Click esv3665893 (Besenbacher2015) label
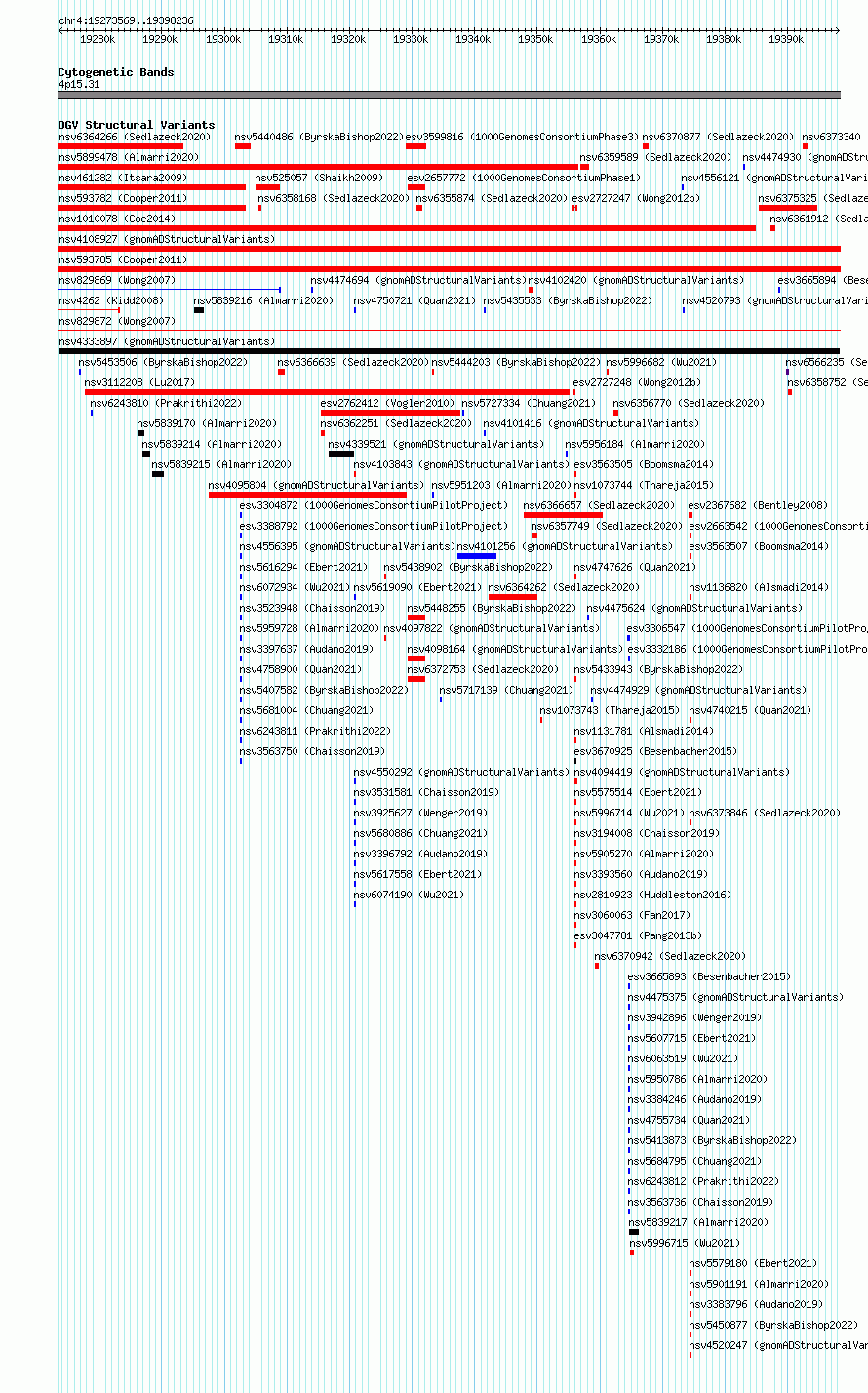The image size is (868, 1393). 710,976
